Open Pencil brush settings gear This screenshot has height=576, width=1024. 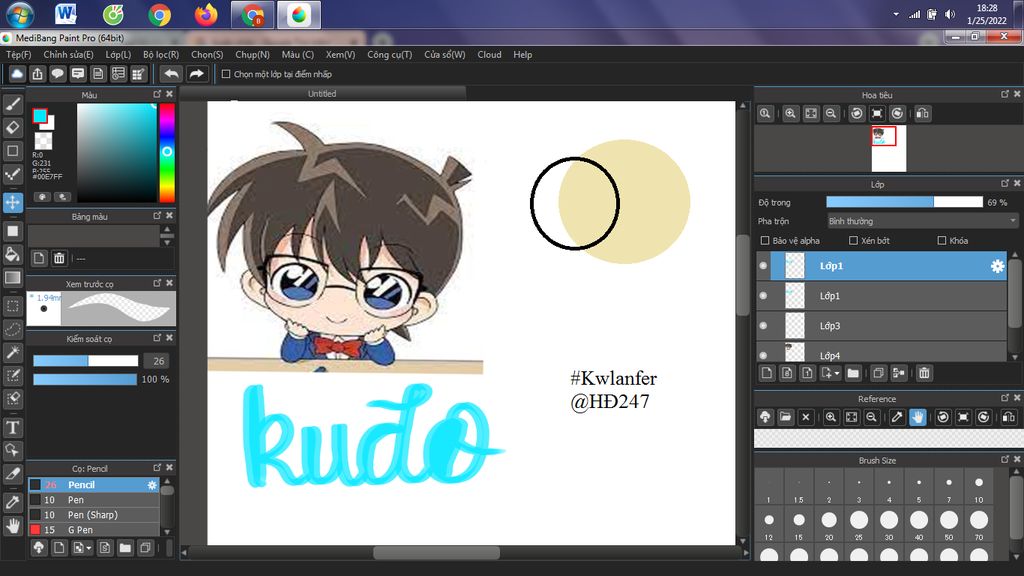(x=152, y=485)
